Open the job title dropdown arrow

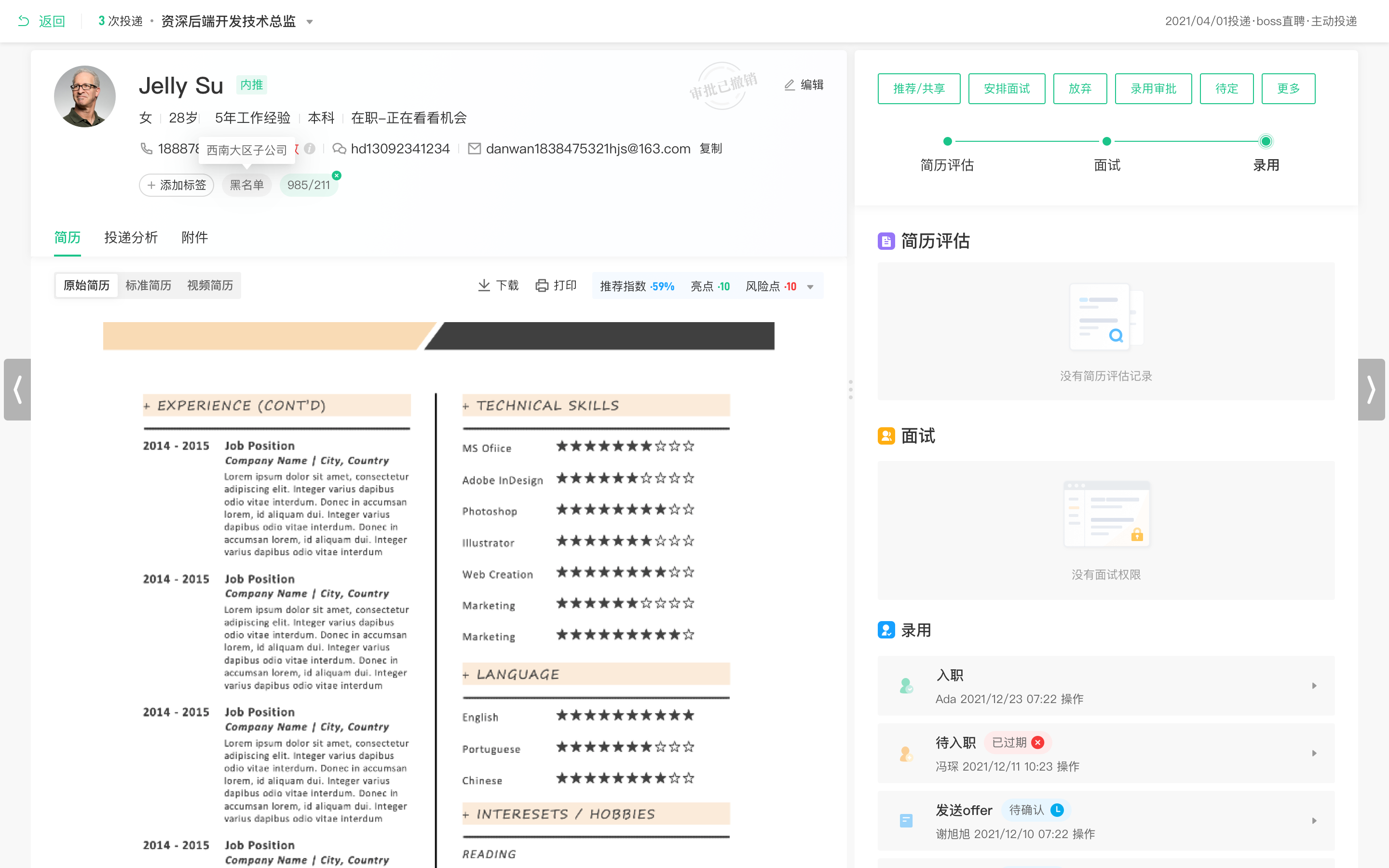[x=309, y=22]
